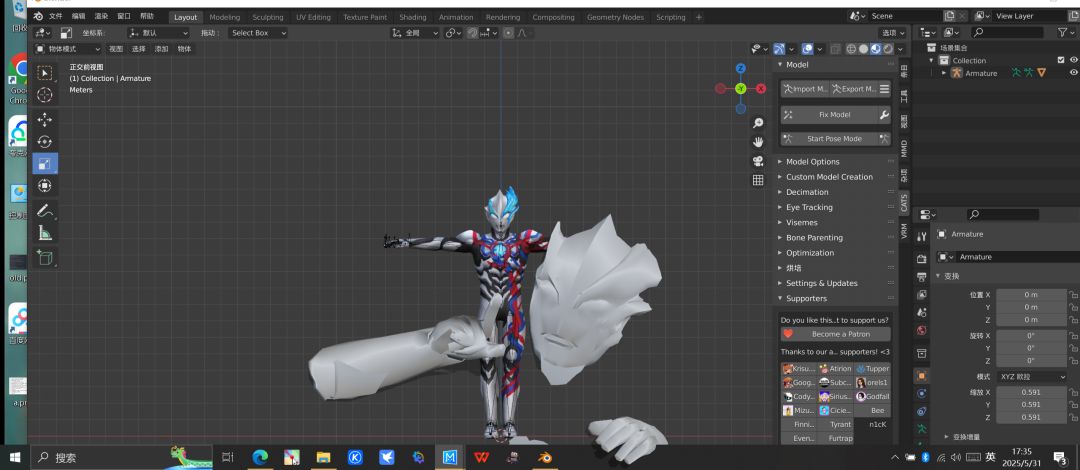Select the Annotate pencil tool
Viewport: 1080px width, 470px height.
tap(45, 210)
